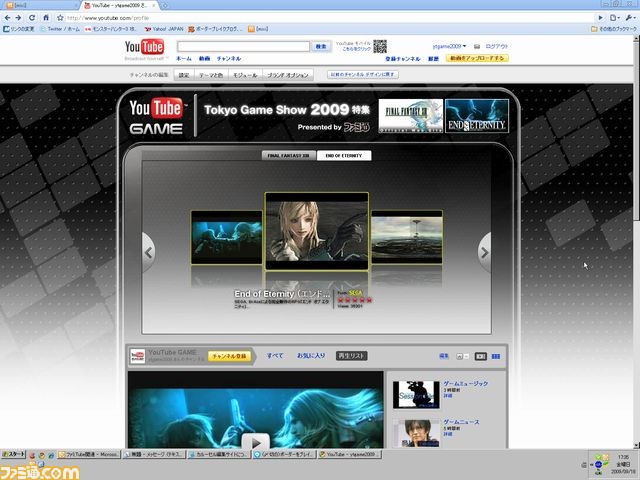
Task: Expand the ytgame2009 account dropdown
Action: 449,47
